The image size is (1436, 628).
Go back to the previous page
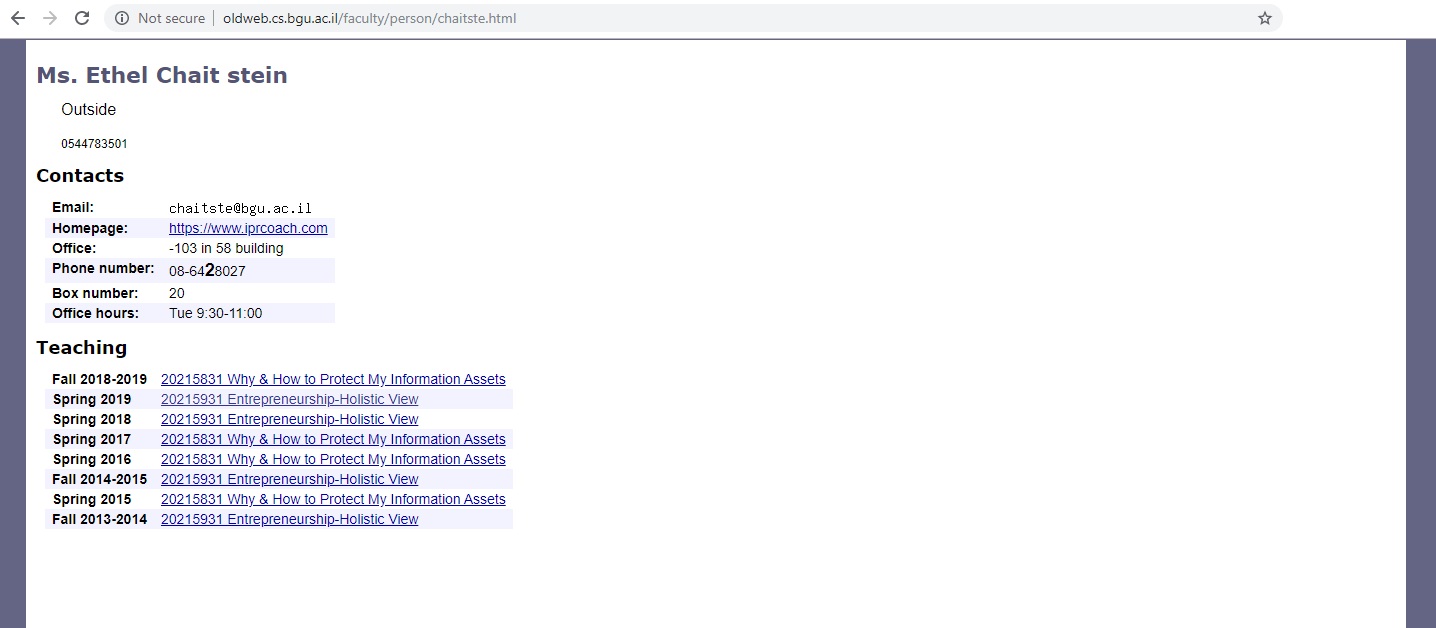(x=18, y=18)
